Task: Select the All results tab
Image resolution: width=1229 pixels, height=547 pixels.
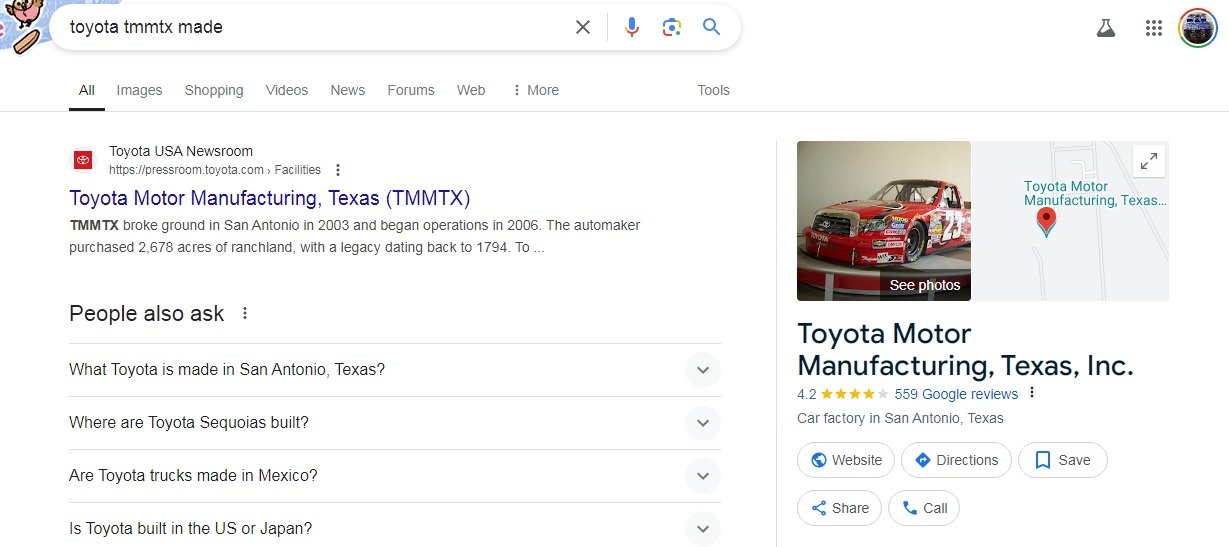Action: pos(87,90)
